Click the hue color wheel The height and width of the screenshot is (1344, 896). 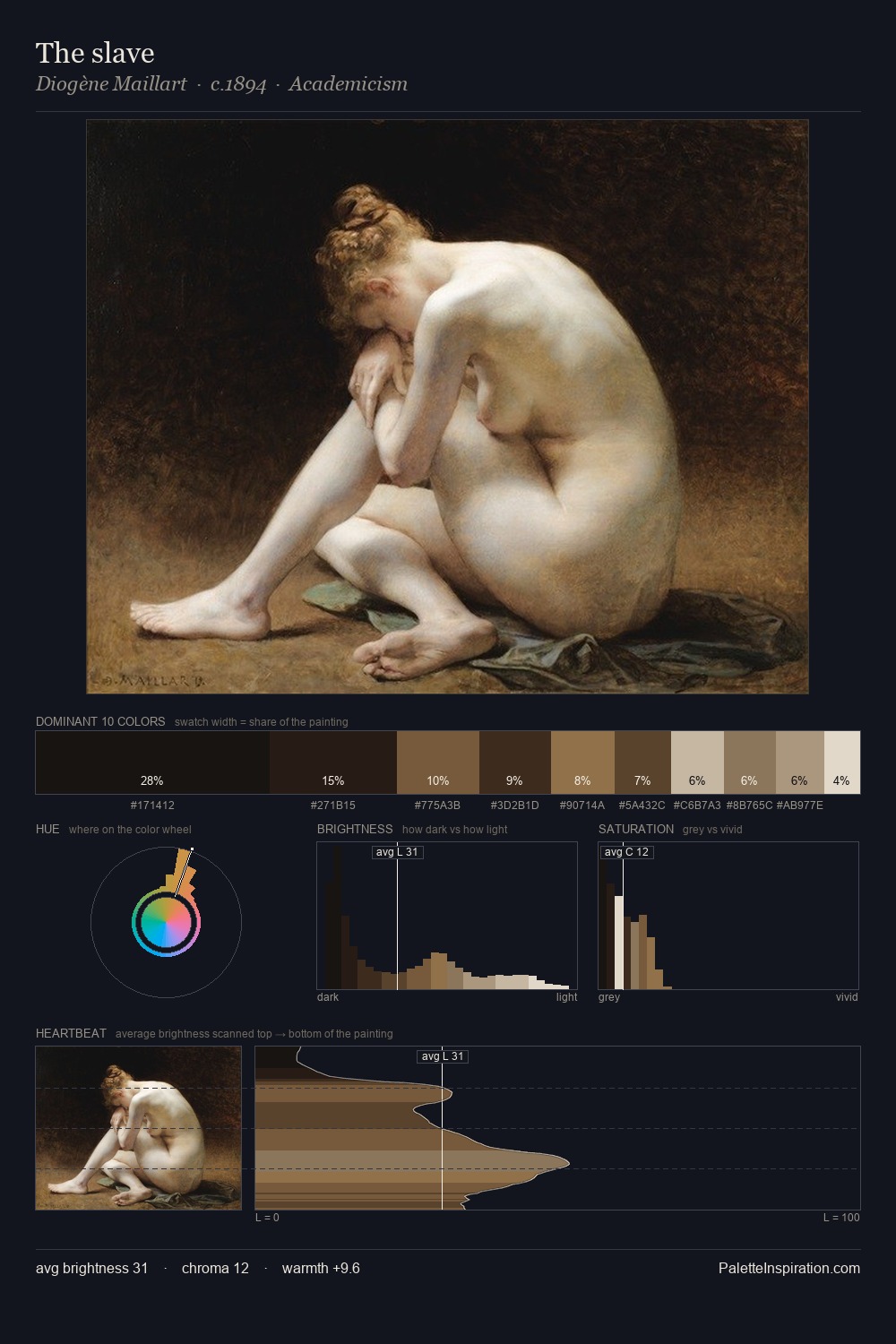pos(166,922)
